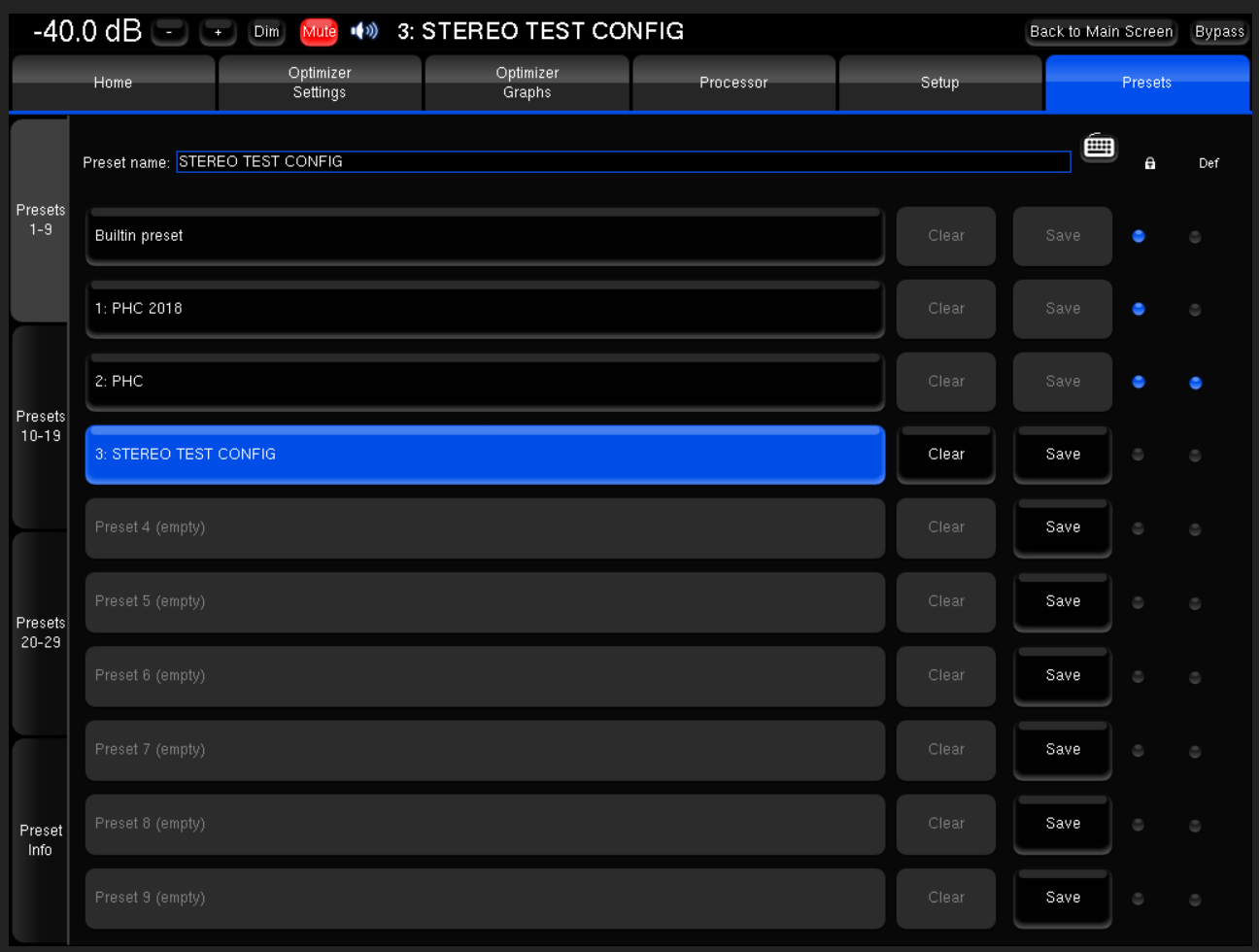Image resolution: width=1259 pixels, height=952 pixels.
Task: Select the Preset 7 (empty) row
Action: point(485,750)
